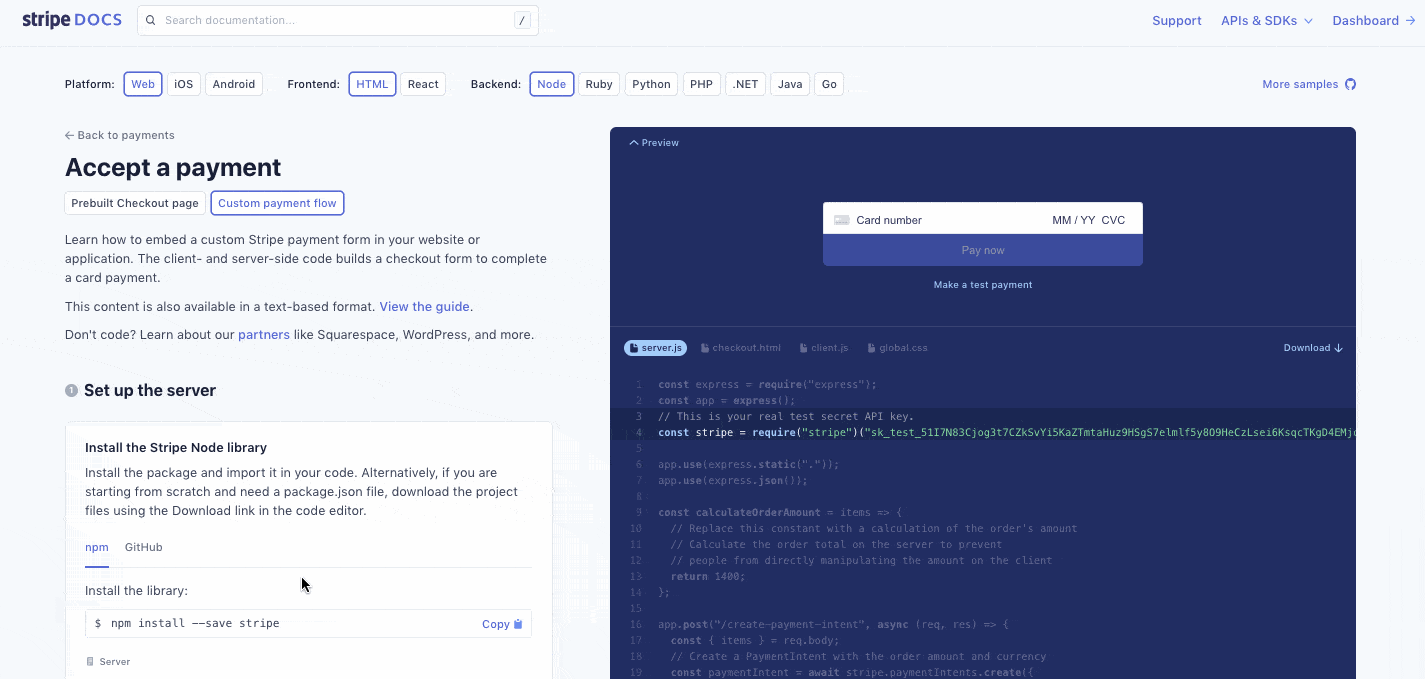This screenshot has height=679, width=1425.
Task: Click the 'Accept a payment' title
Action: [x=173, y=167]
